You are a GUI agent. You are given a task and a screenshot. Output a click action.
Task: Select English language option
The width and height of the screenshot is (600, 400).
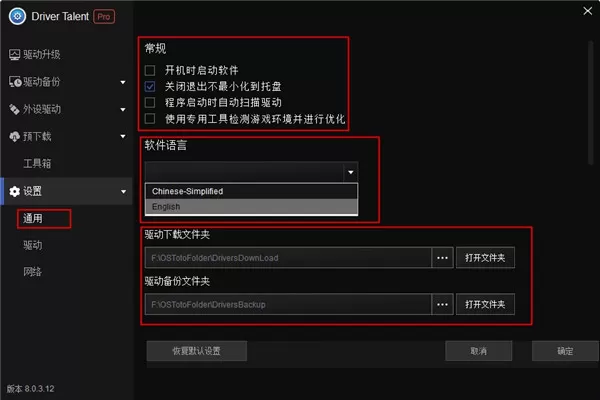tap(251, 207)
